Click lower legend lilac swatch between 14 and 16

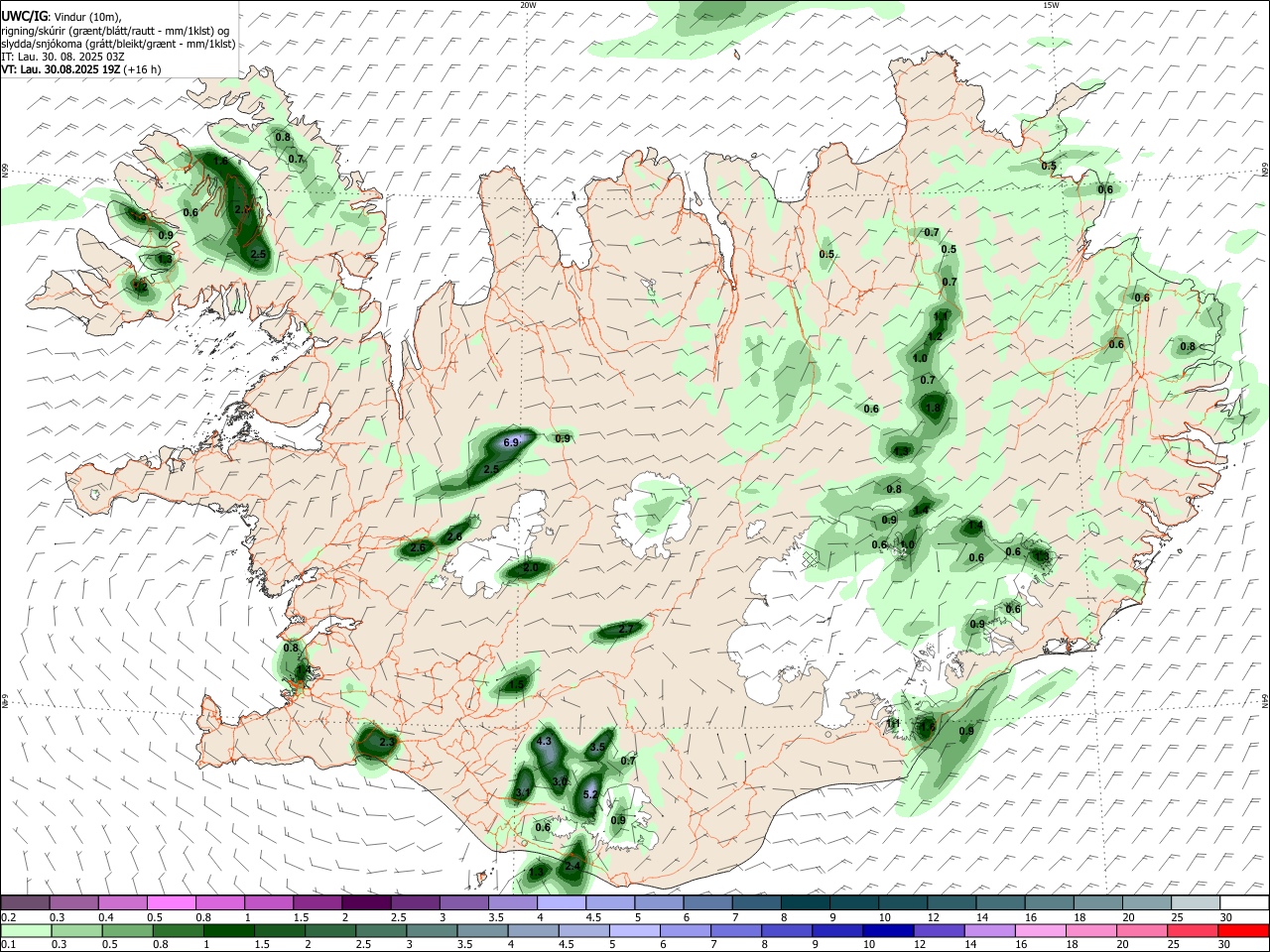(989, 930)
